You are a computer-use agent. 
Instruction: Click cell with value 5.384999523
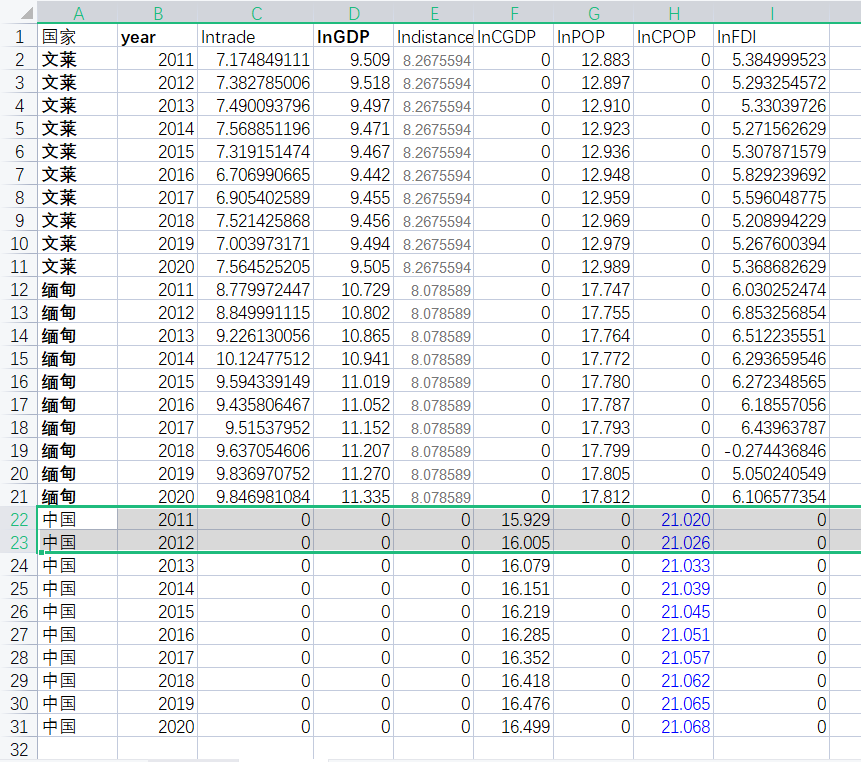coord(771,60)
